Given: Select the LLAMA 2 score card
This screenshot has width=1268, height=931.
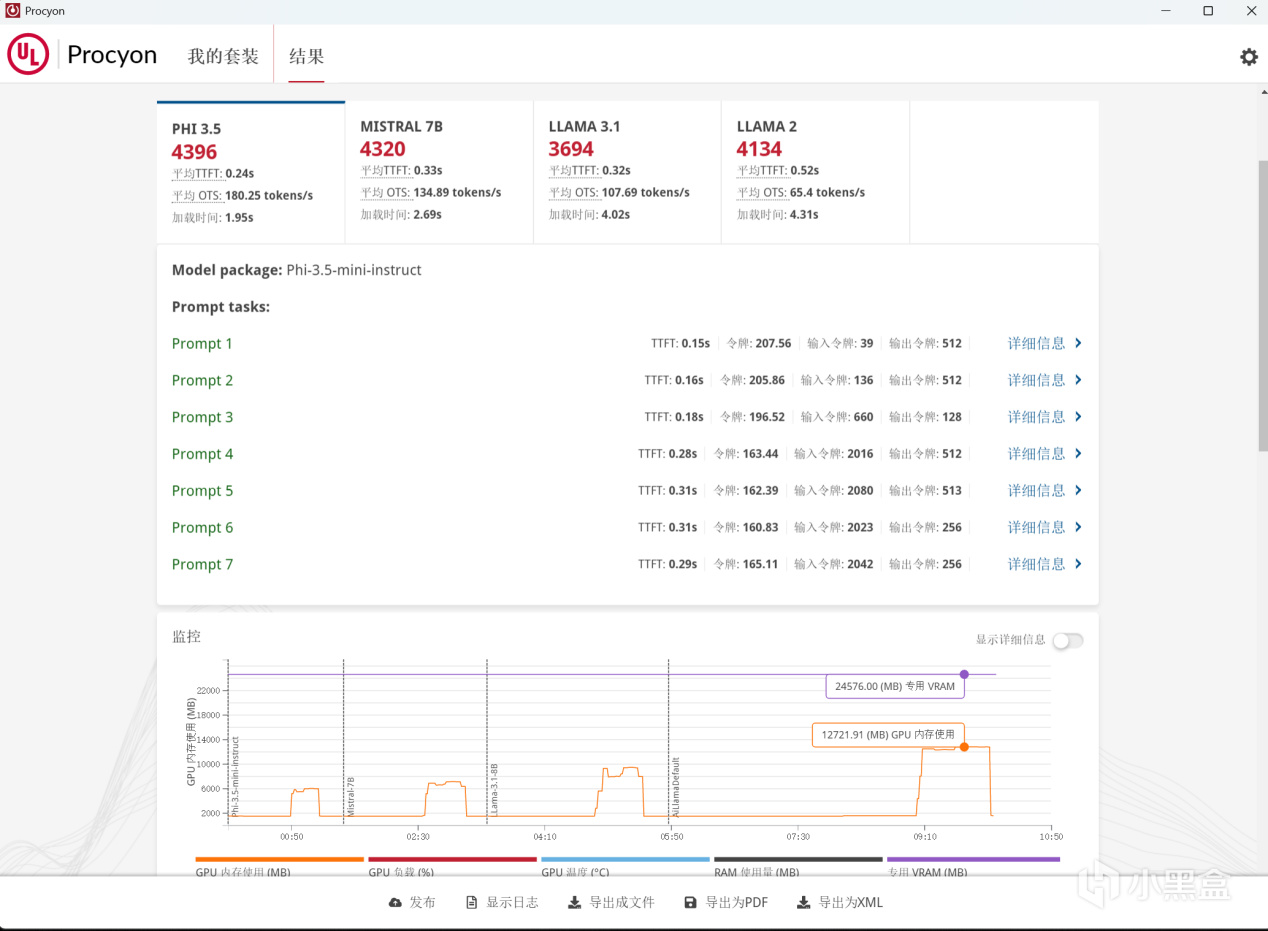Looking at the screenshot, I should (x=815, y=172).
